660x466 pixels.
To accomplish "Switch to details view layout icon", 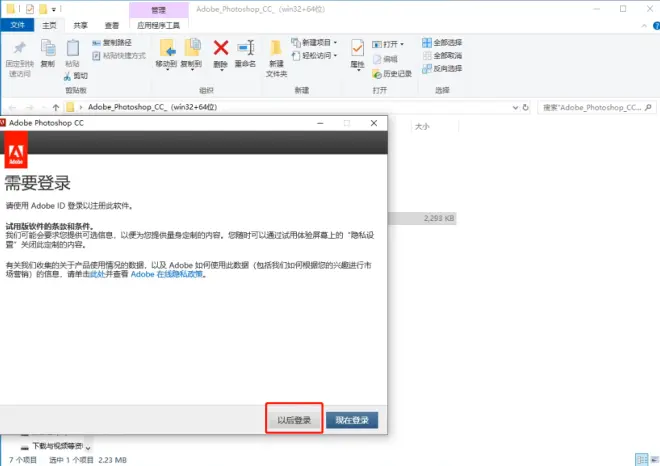I will coord(641,459).
